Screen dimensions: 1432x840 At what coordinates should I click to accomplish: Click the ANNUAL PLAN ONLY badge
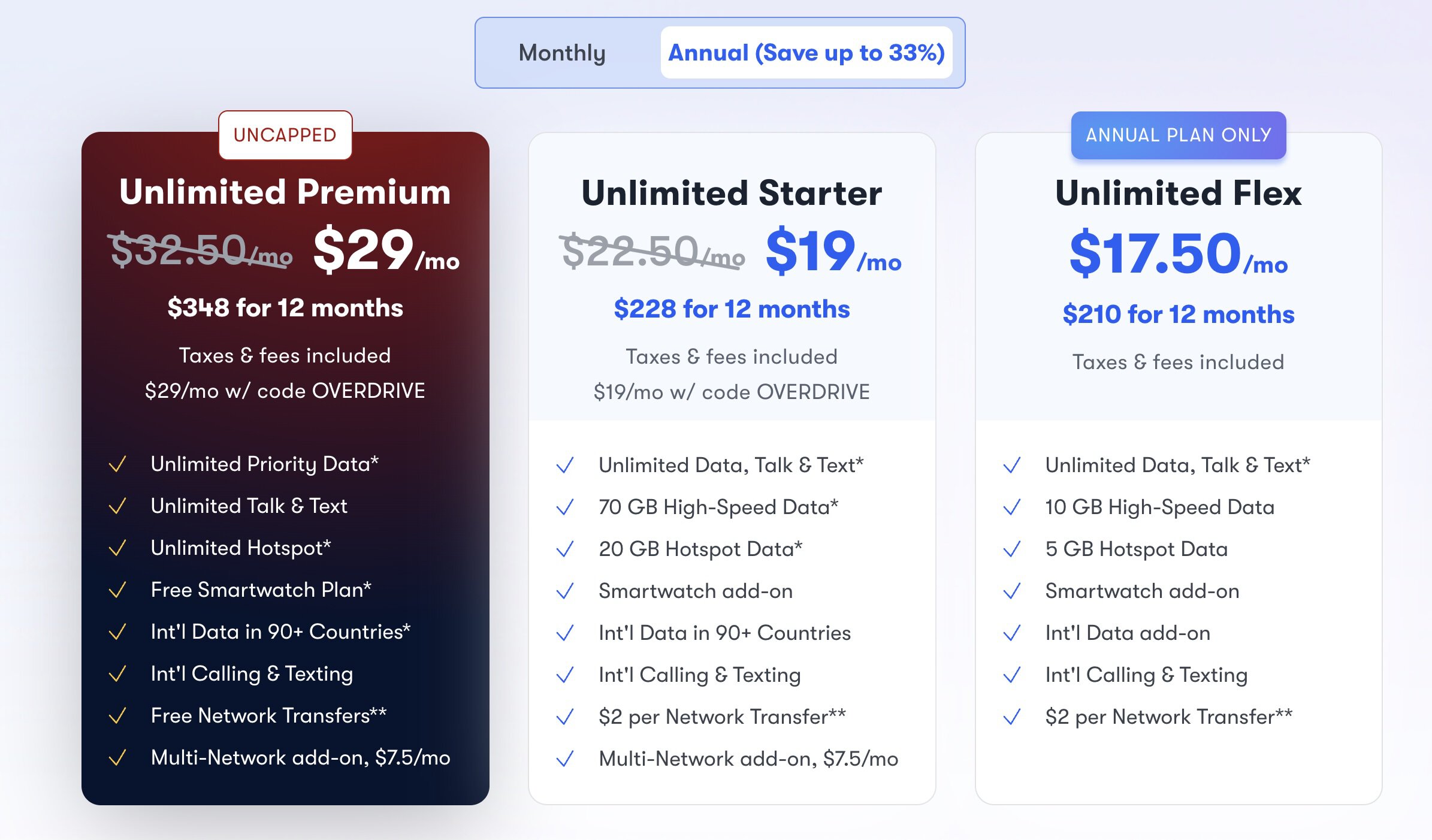[1178, 135]
